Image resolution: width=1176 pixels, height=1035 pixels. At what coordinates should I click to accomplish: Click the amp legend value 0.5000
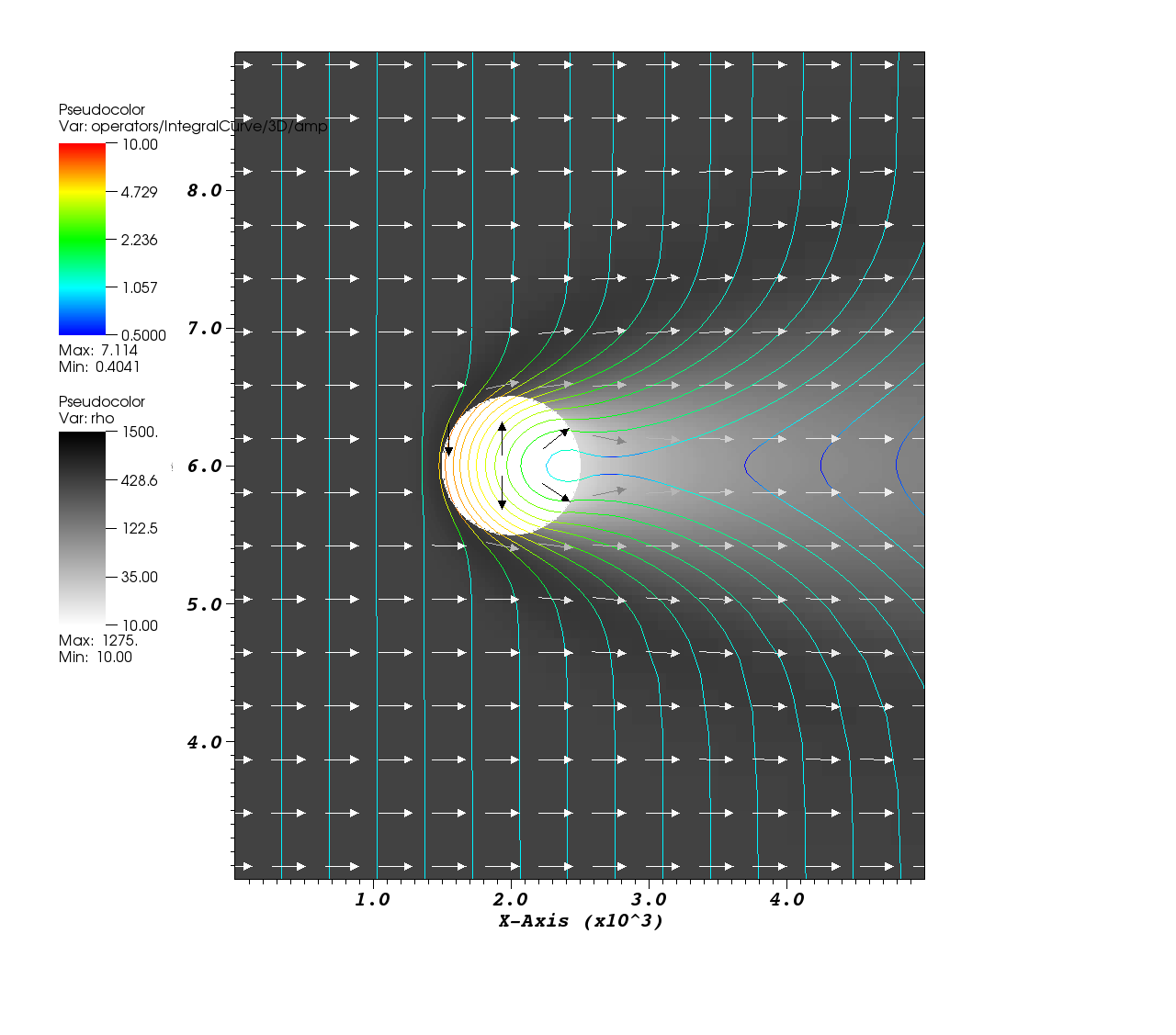(143, 335)
